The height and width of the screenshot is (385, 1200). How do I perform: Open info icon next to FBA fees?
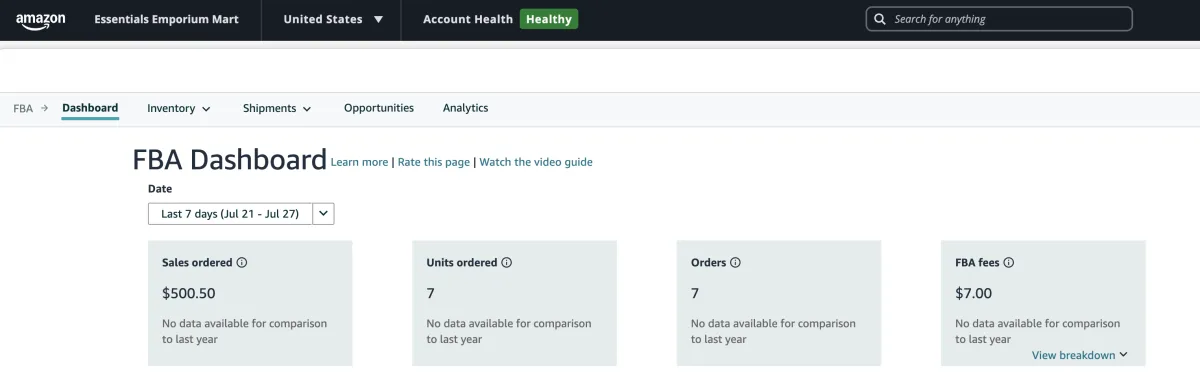coord(1009,263)
